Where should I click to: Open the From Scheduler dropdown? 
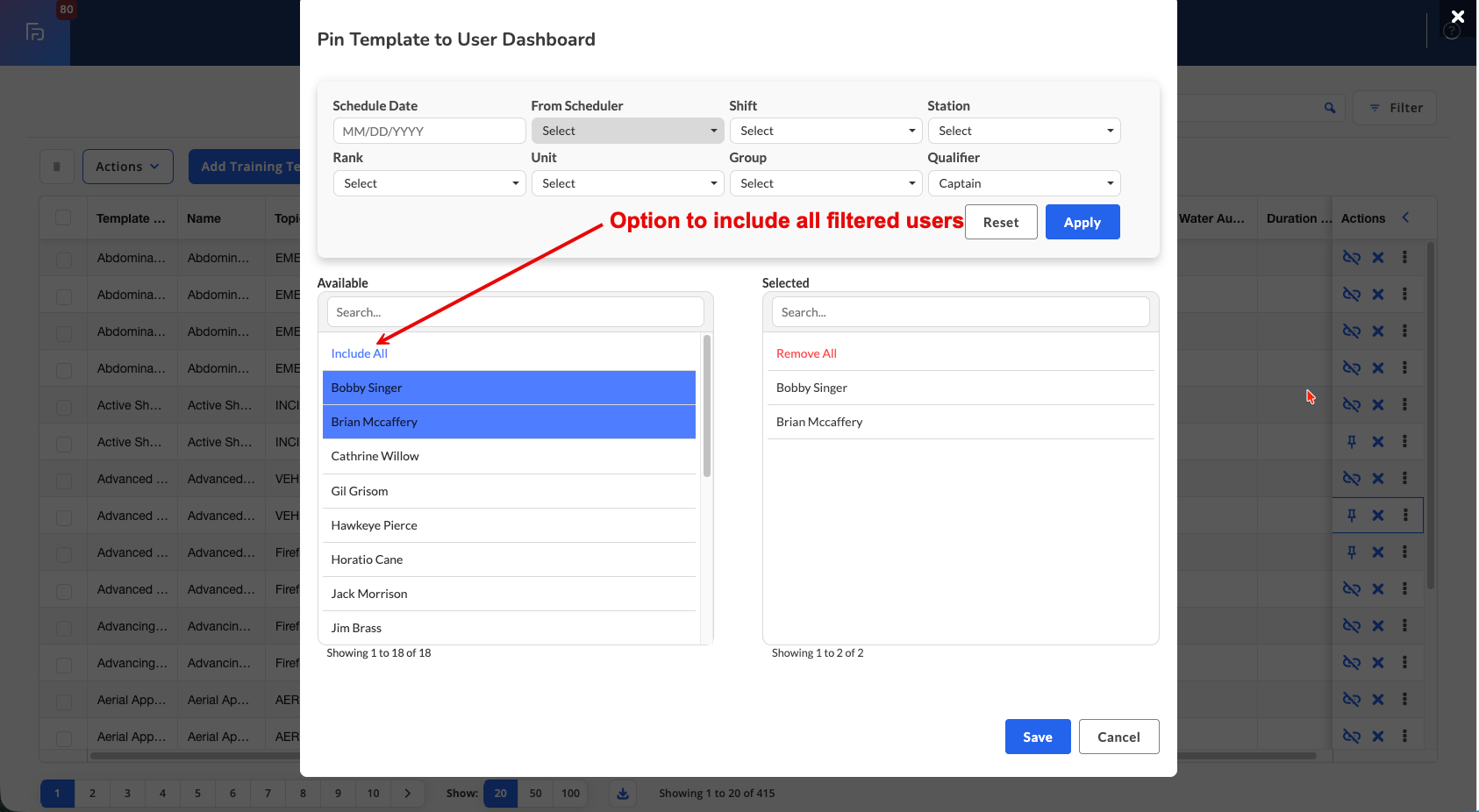[x=627, y=131]
